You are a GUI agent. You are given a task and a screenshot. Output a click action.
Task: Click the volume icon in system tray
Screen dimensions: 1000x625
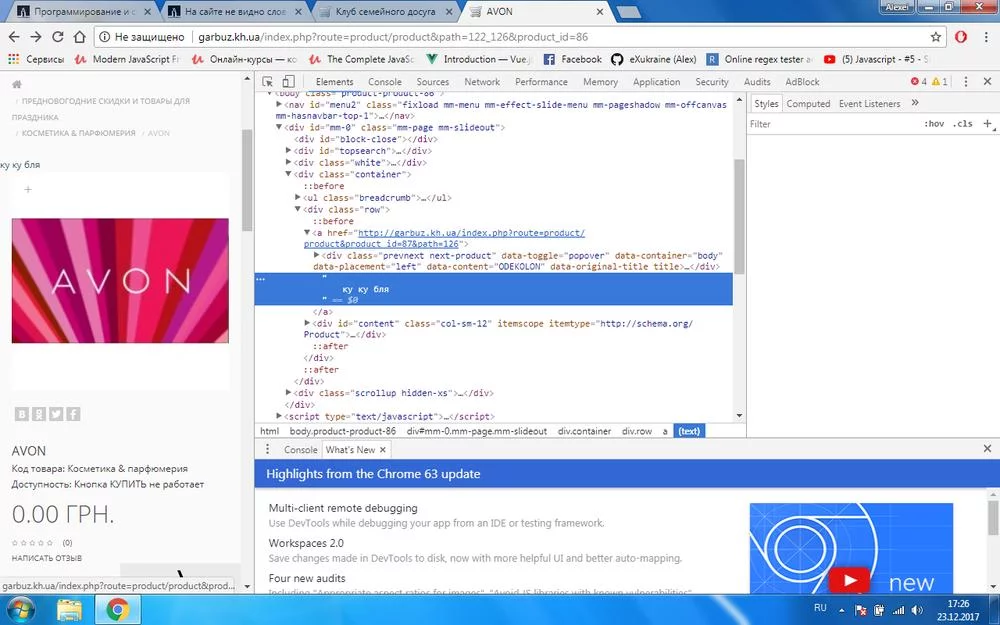pyautogui.click(x=917, y=610)
